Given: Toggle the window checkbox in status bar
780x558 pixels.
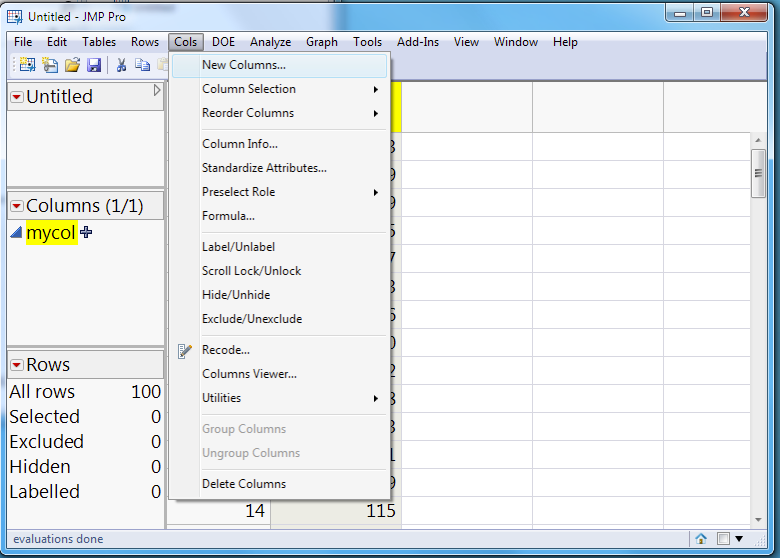Looking at the screenshot, I should click(x=723, y=538).
